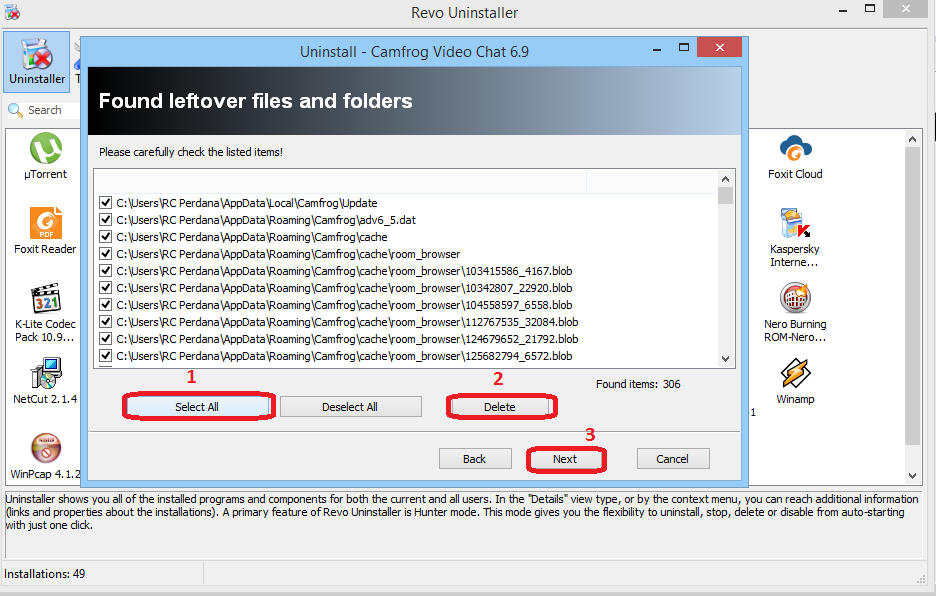Select the Kaspersky Internet Security icon
The image size is (936, 596).
click(x=795, y=225)
